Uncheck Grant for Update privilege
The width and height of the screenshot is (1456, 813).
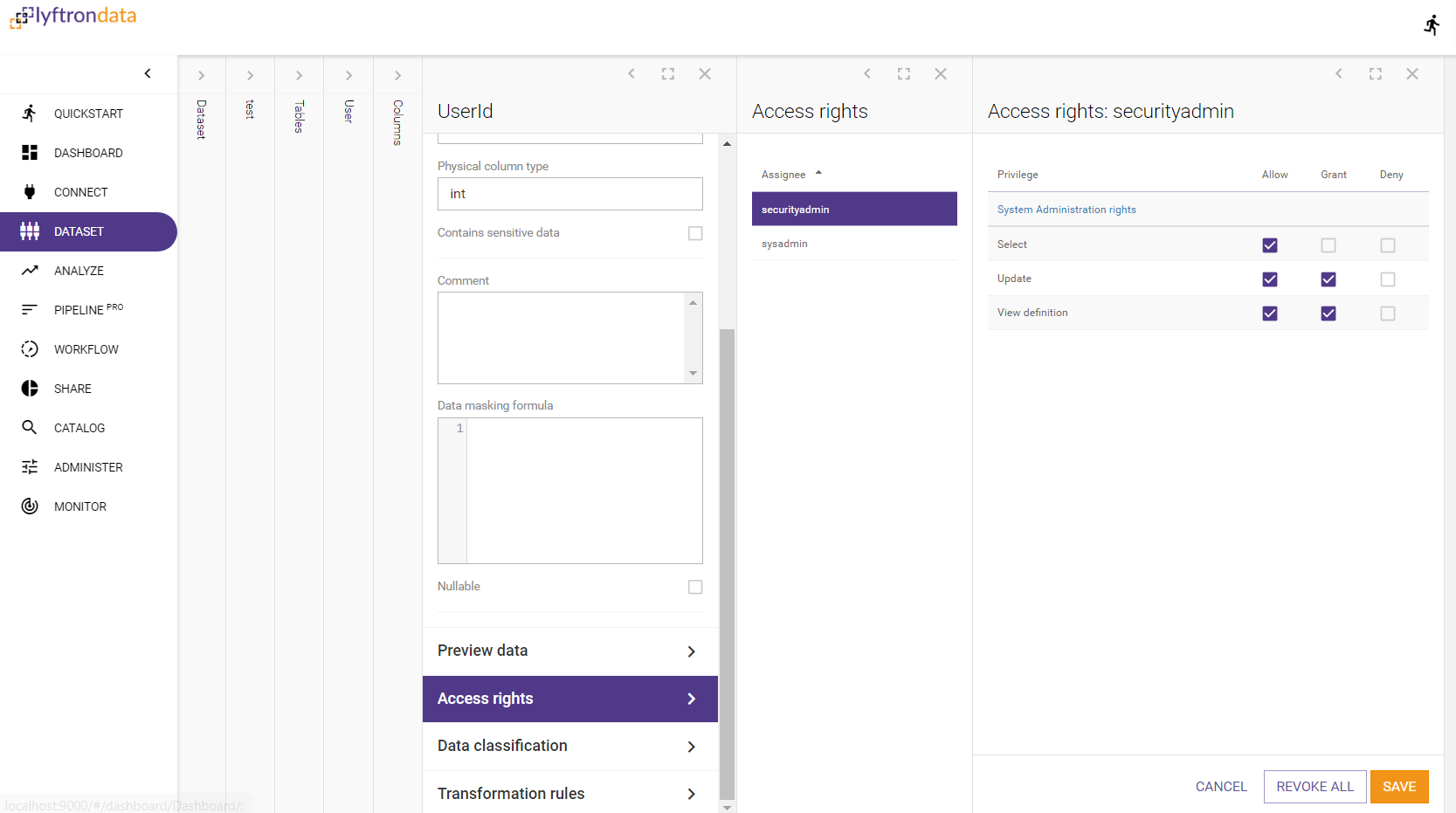(1328, 279)
